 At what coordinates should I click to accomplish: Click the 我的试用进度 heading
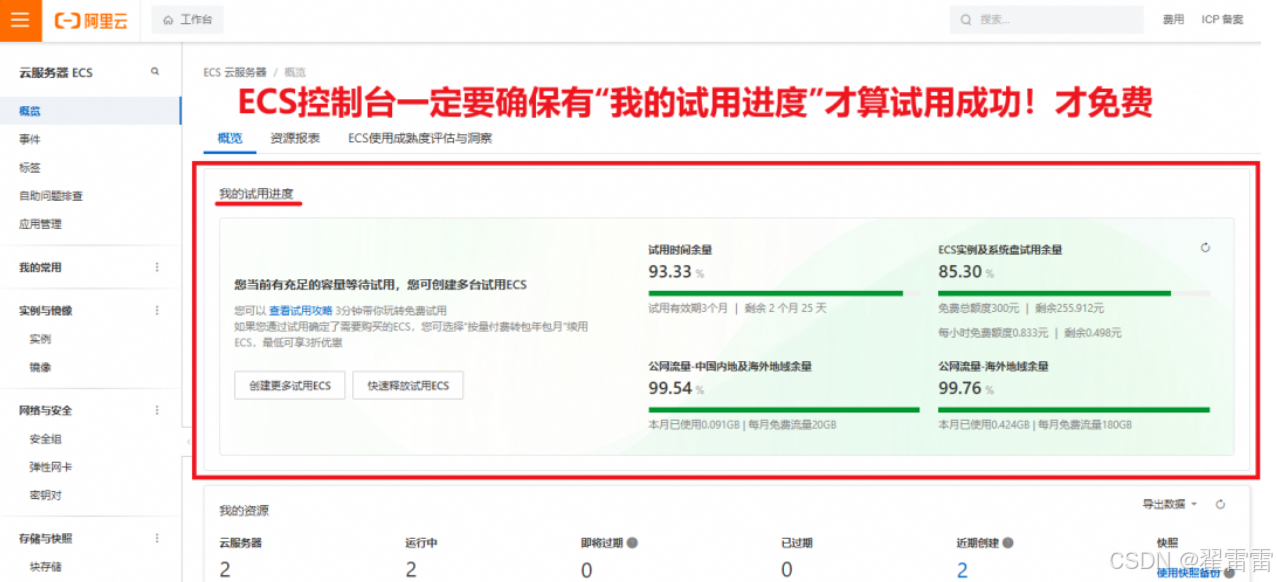click(x=257, y=192)
